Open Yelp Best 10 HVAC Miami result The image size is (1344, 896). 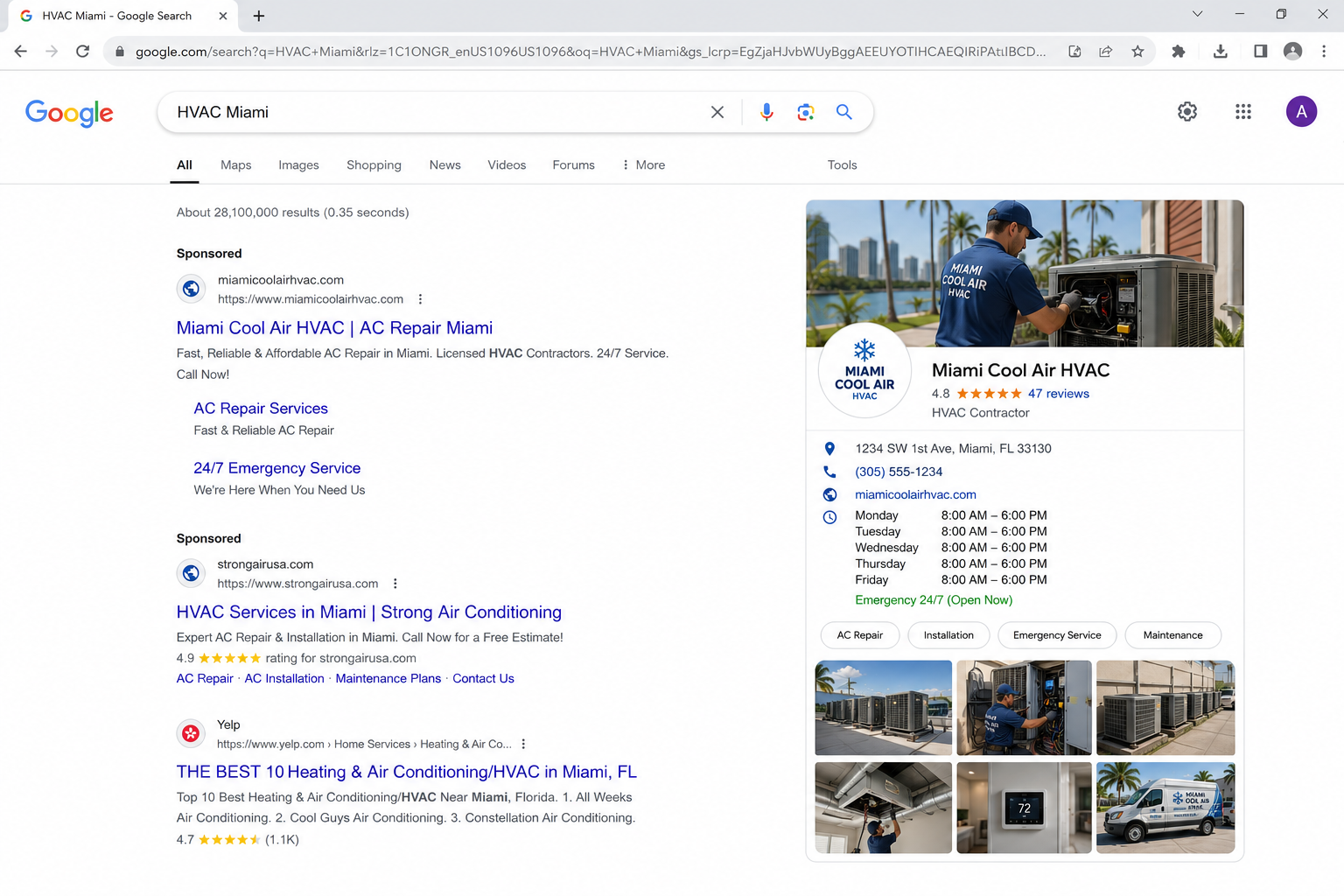click(x=406, y=772)
